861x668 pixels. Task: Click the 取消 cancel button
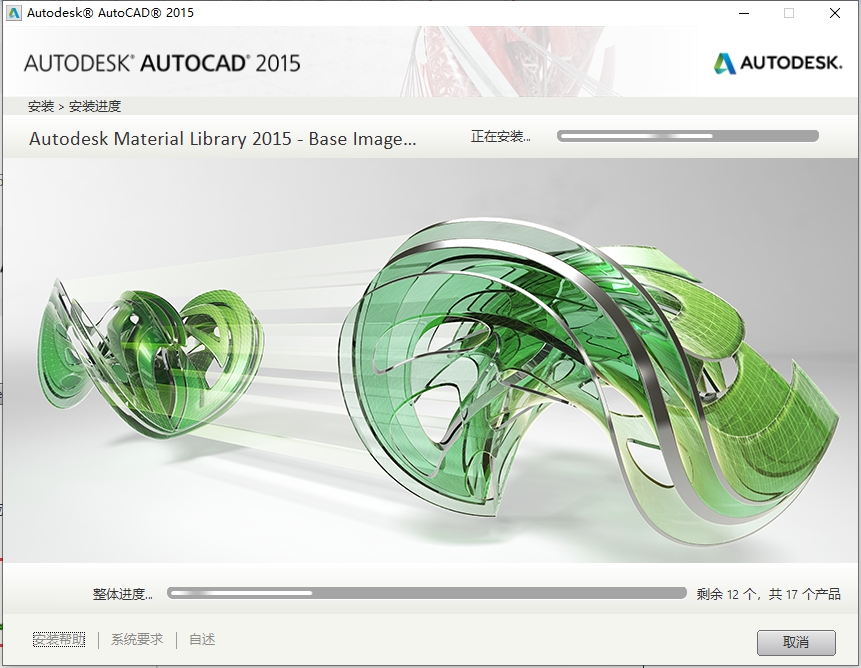[x=796, y=642]
